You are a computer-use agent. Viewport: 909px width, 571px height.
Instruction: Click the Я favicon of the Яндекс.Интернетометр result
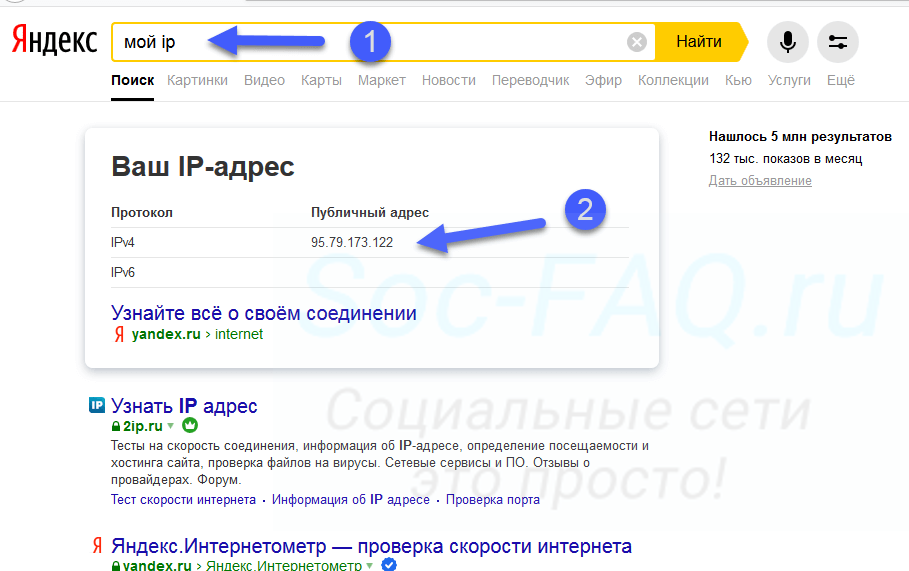coord(97,545)
